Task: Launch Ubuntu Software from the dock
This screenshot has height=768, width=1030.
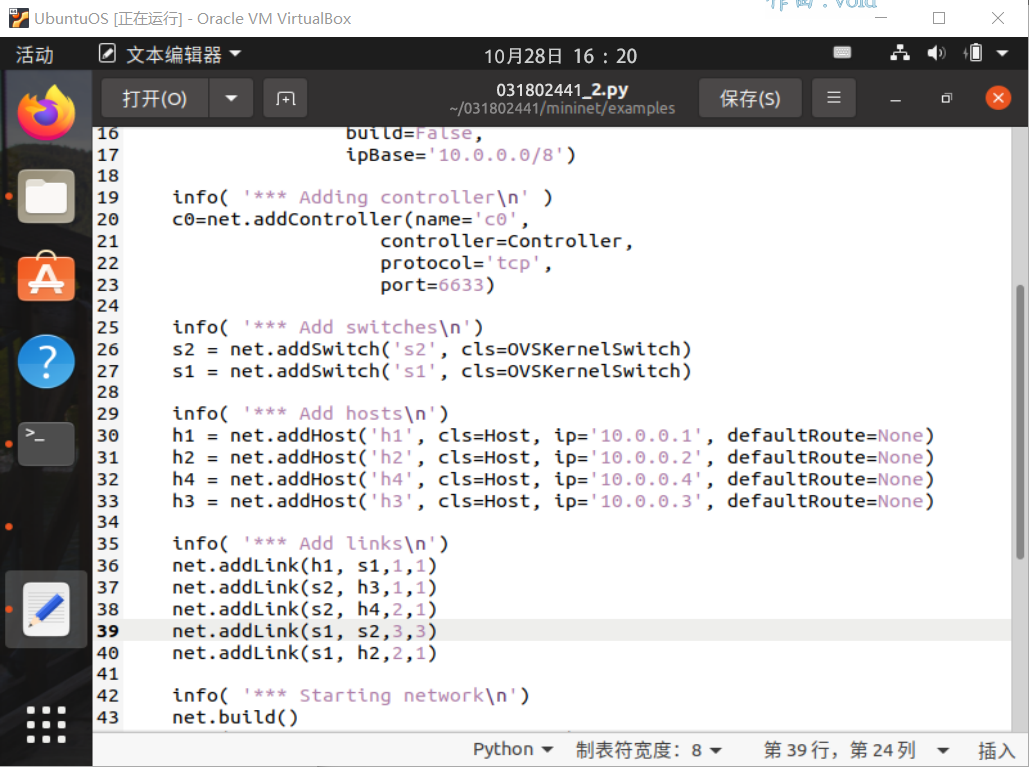Action: (x=46, y=277)
